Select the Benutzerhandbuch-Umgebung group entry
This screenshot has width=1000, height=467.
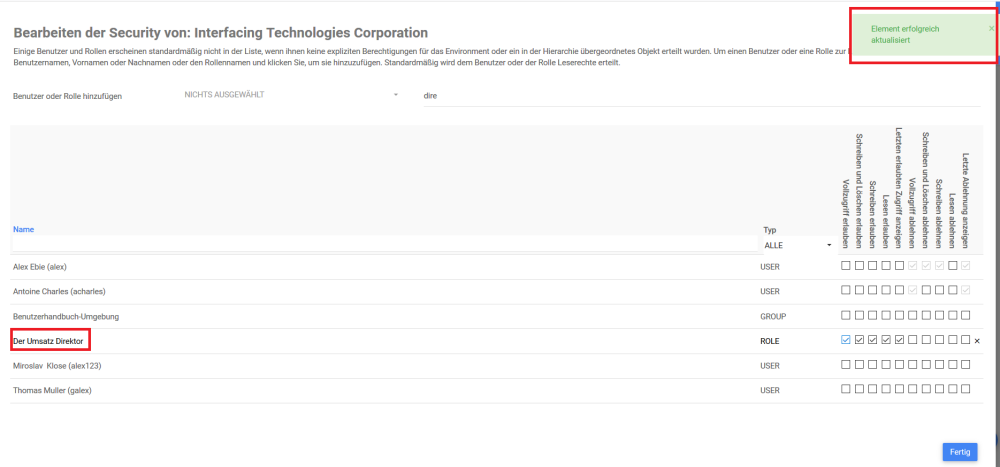pyautogui.click(x=66, y=316)
